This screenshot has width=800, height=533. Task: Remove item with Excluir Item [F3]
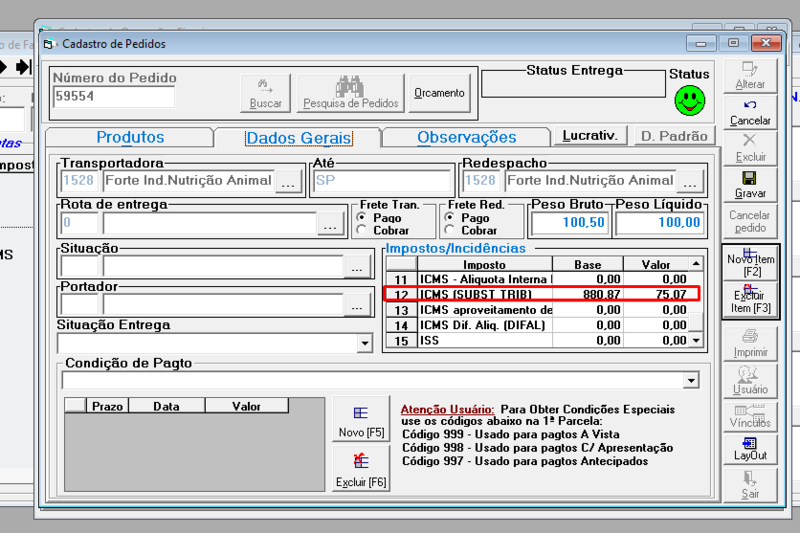[x=751, y=300]
